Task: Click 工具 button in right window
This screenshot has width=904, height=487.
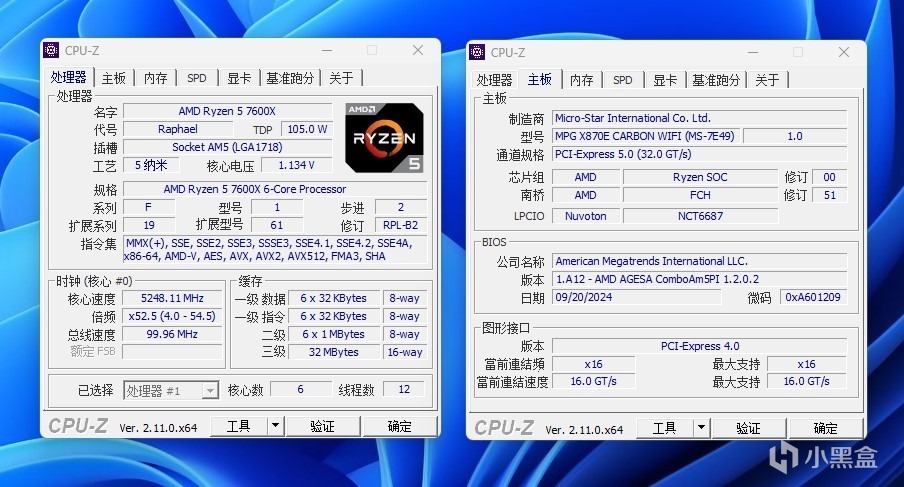Action: (x=665, y=428)
